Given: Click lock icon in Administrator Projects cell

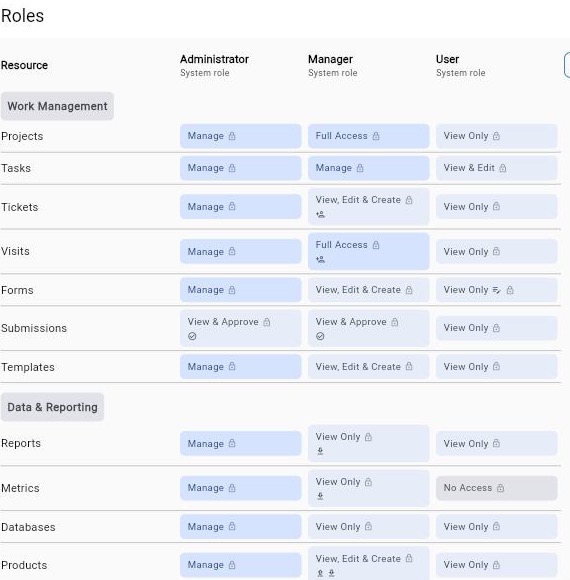Looking at the screenshot, I should click(232, 136).
